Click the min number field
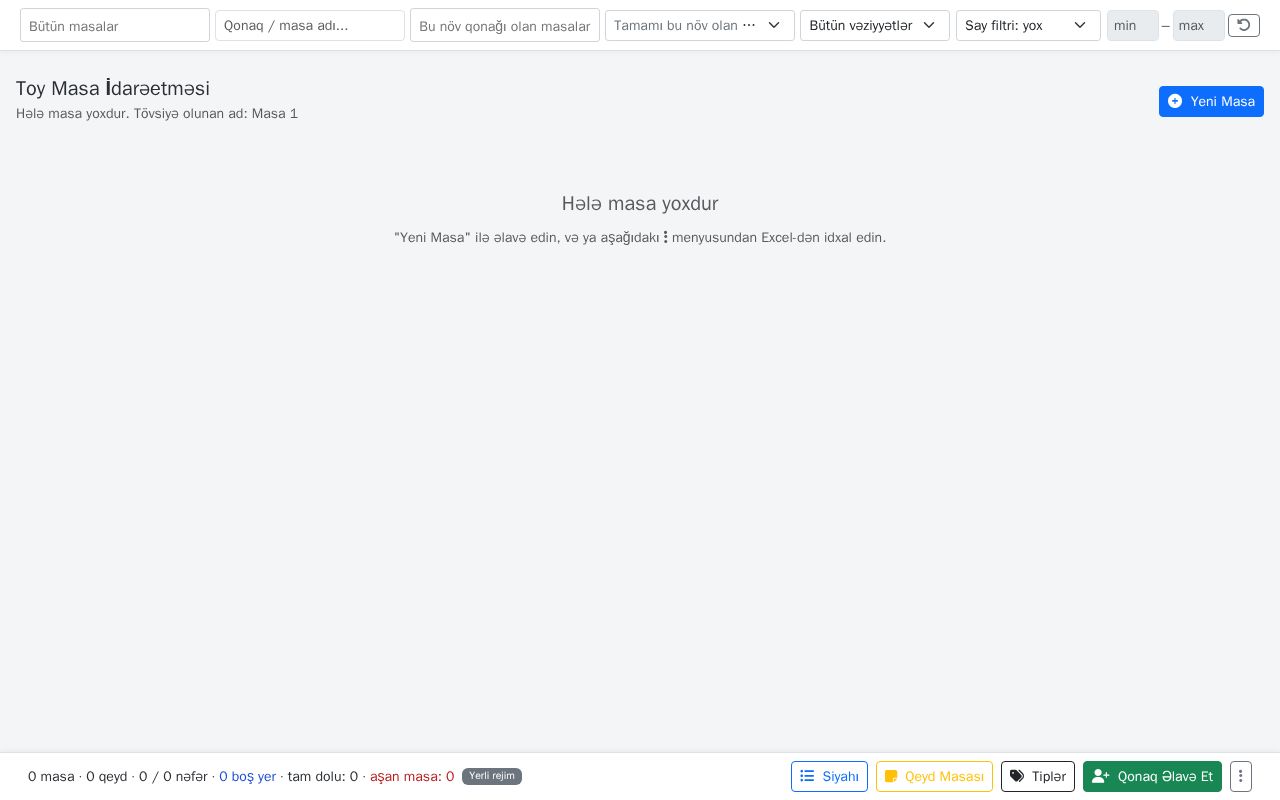1280x800 pixels. point(1133,26)
